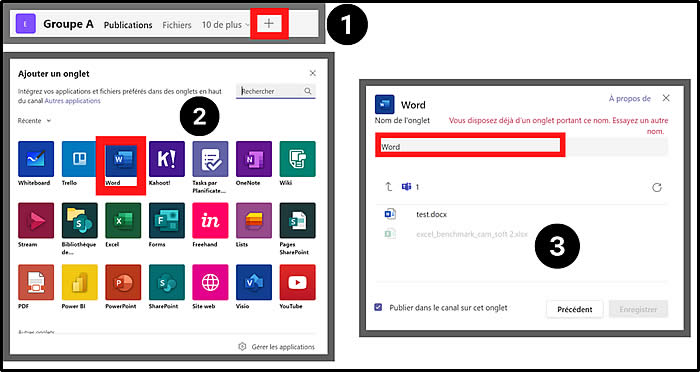Click the Enregistrer button

(x=638, y=309)
